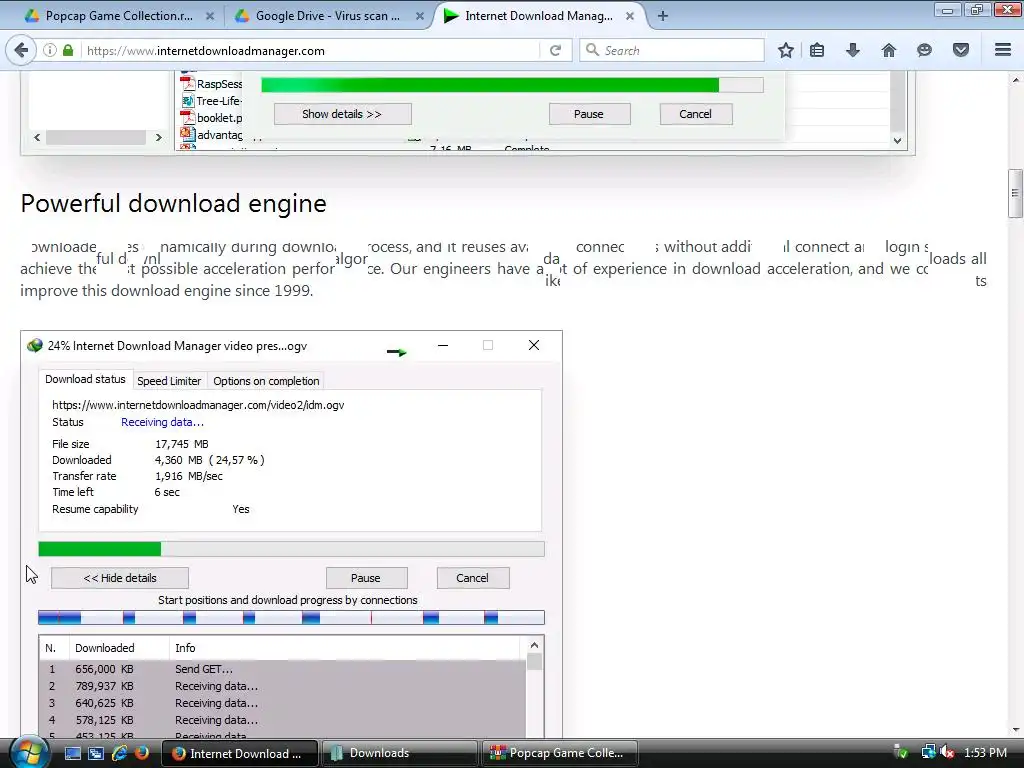
Task: Select connection row 1 Send GET
Action: pos(282,669)
